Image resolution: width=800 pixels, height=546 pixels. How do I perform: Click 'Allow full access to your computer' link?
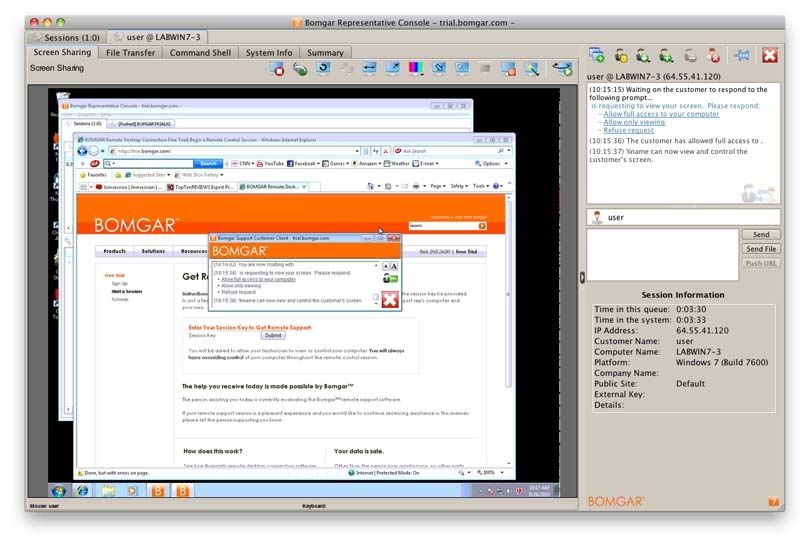tap(661, 114)
